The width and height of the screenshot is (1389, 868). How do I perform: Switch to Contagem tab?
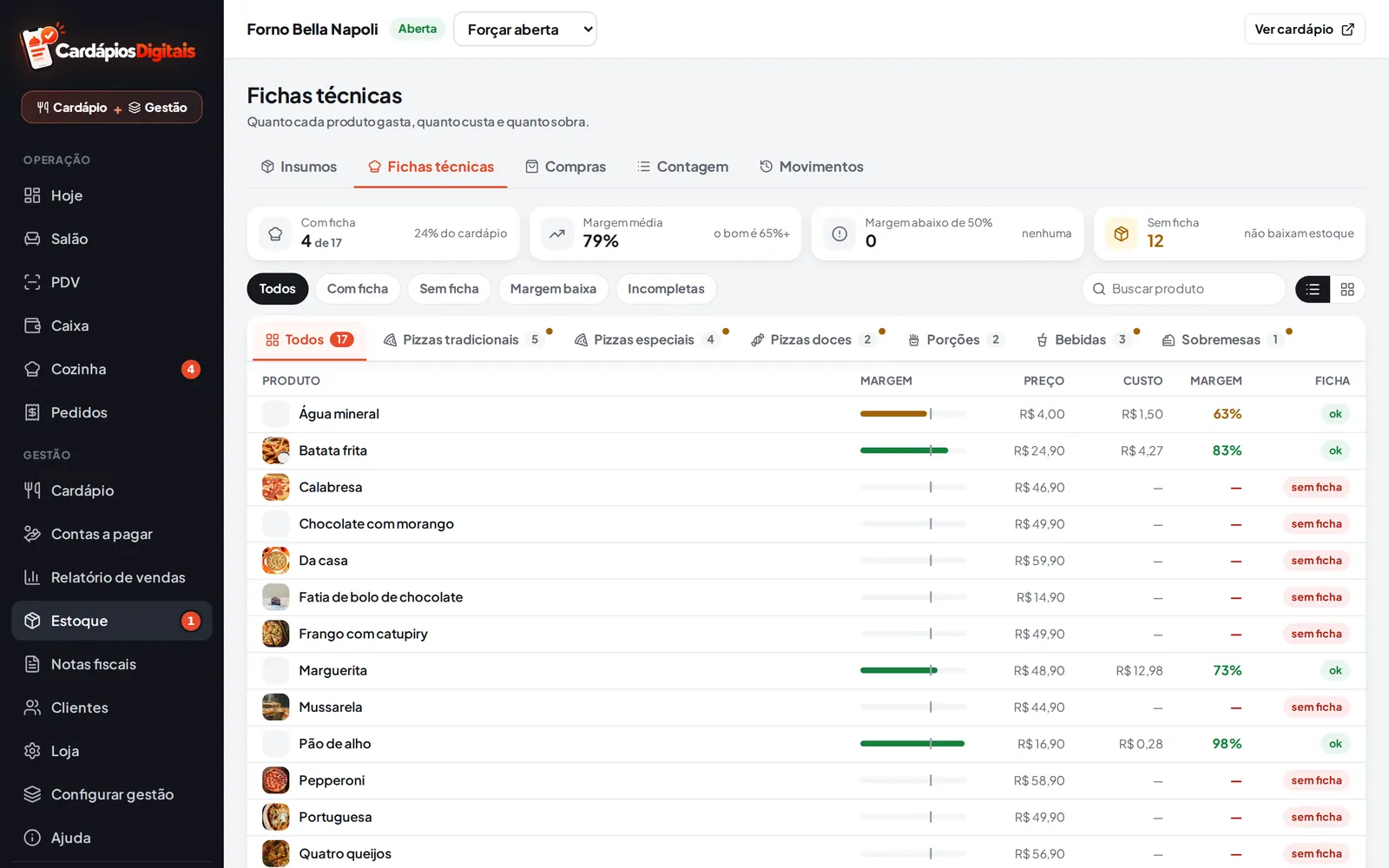682,167
